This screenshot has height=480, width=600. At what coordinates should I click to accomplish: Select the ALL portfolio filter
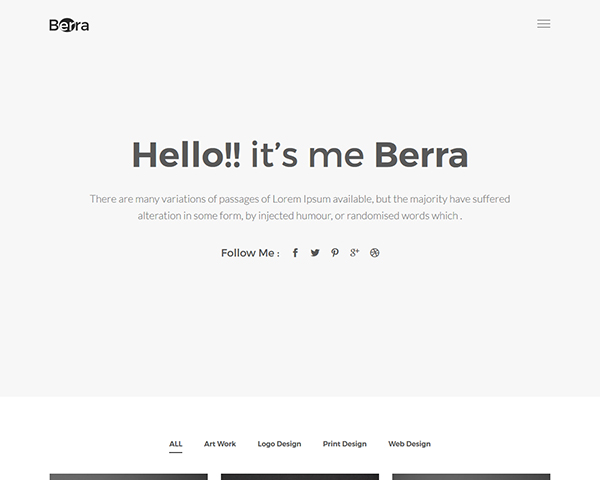click(176, 444)
